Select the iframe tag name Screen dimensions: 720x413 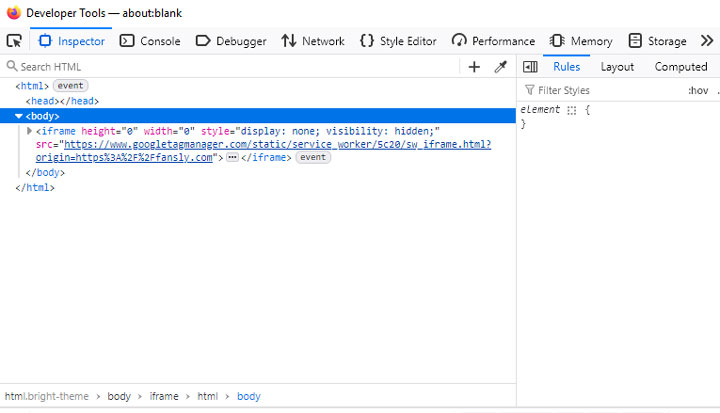point(59,131)
